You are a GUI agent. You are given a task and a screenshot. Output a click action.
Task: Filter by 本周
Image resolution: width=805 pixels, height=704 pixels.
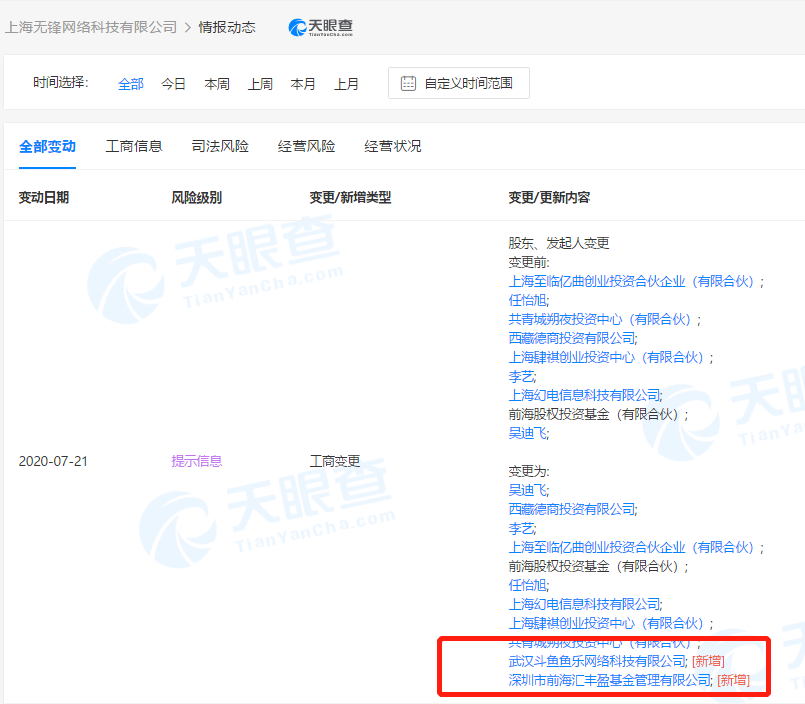(x=217, y=84)
